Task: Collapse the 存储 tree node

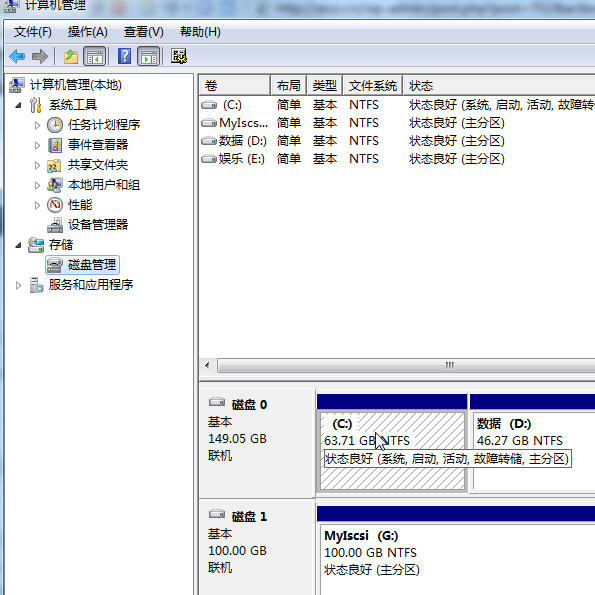Action: point(18,245)
